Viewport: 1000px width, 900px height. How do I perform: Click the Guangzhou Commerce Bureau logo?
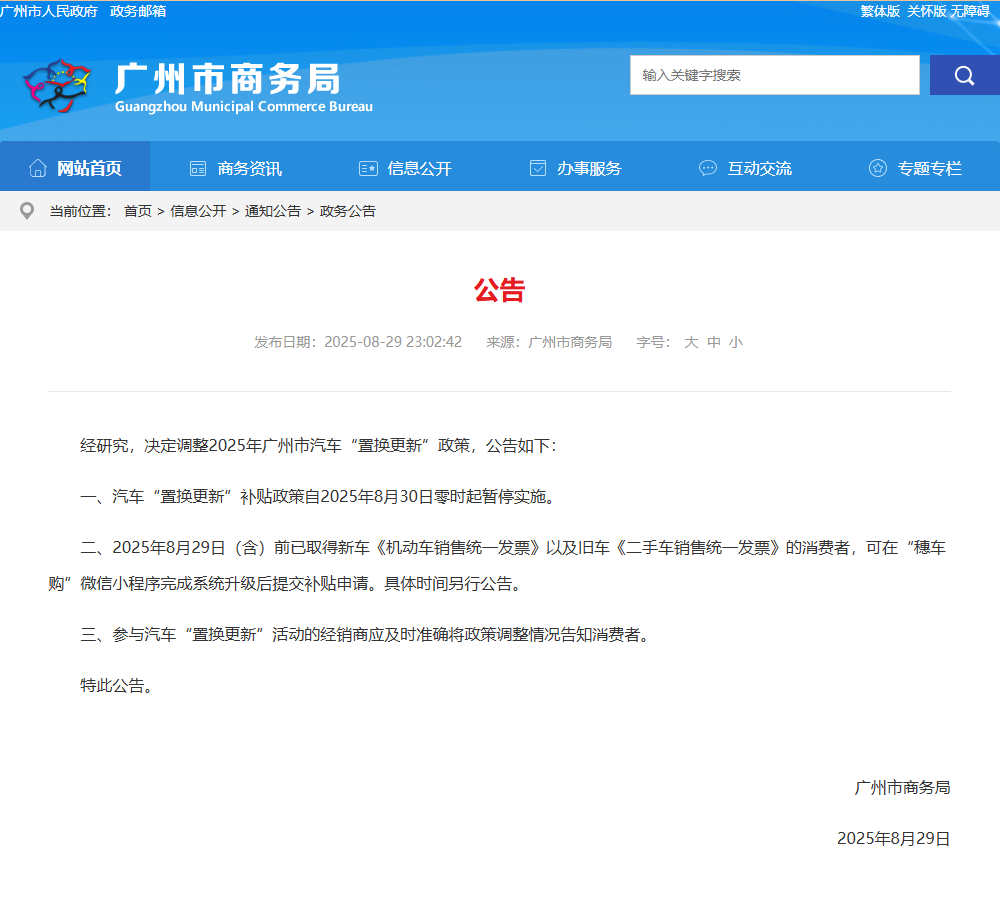pos(57,85)
